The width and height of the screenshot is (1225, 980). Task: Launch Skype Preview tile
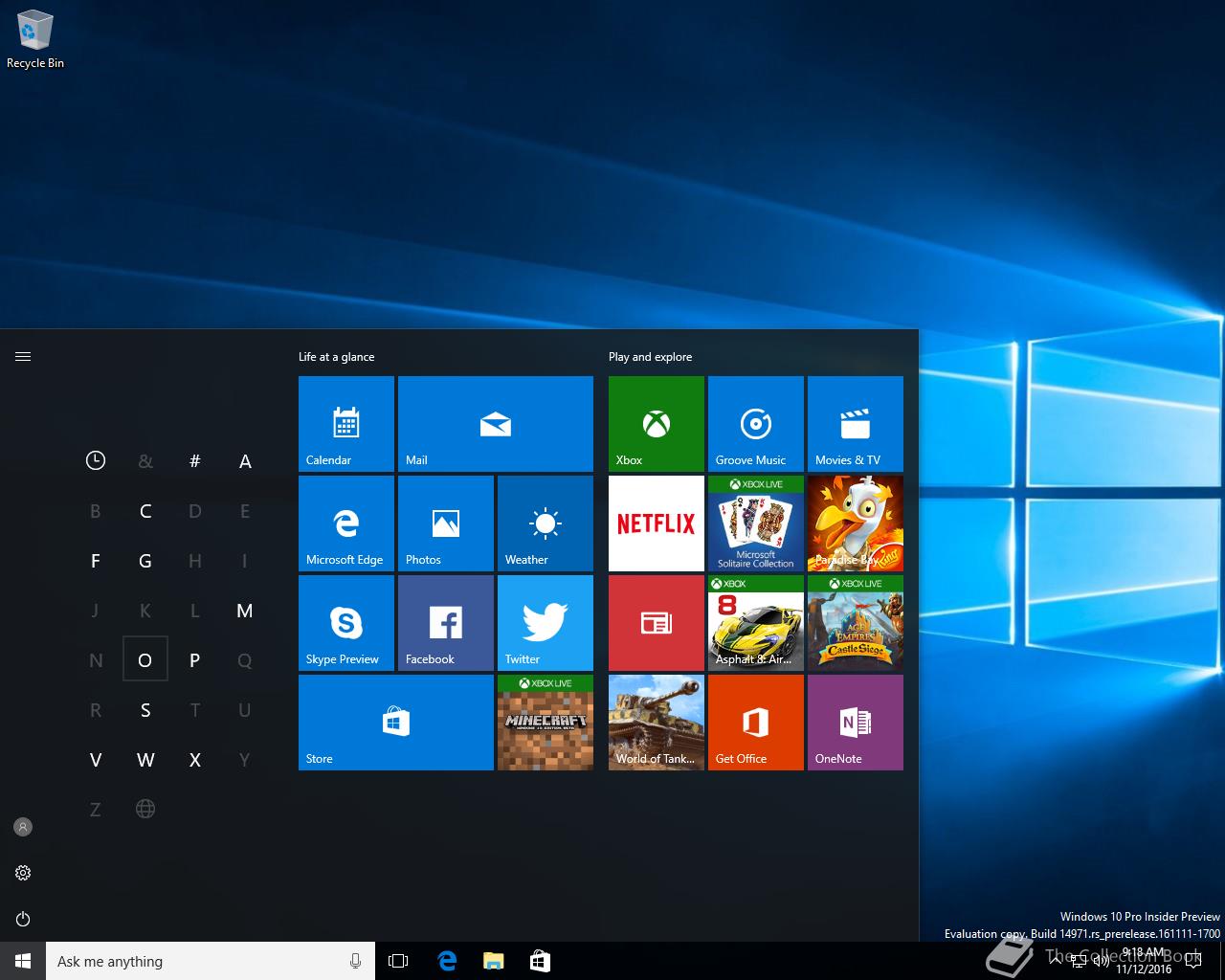tap(346, 623)
